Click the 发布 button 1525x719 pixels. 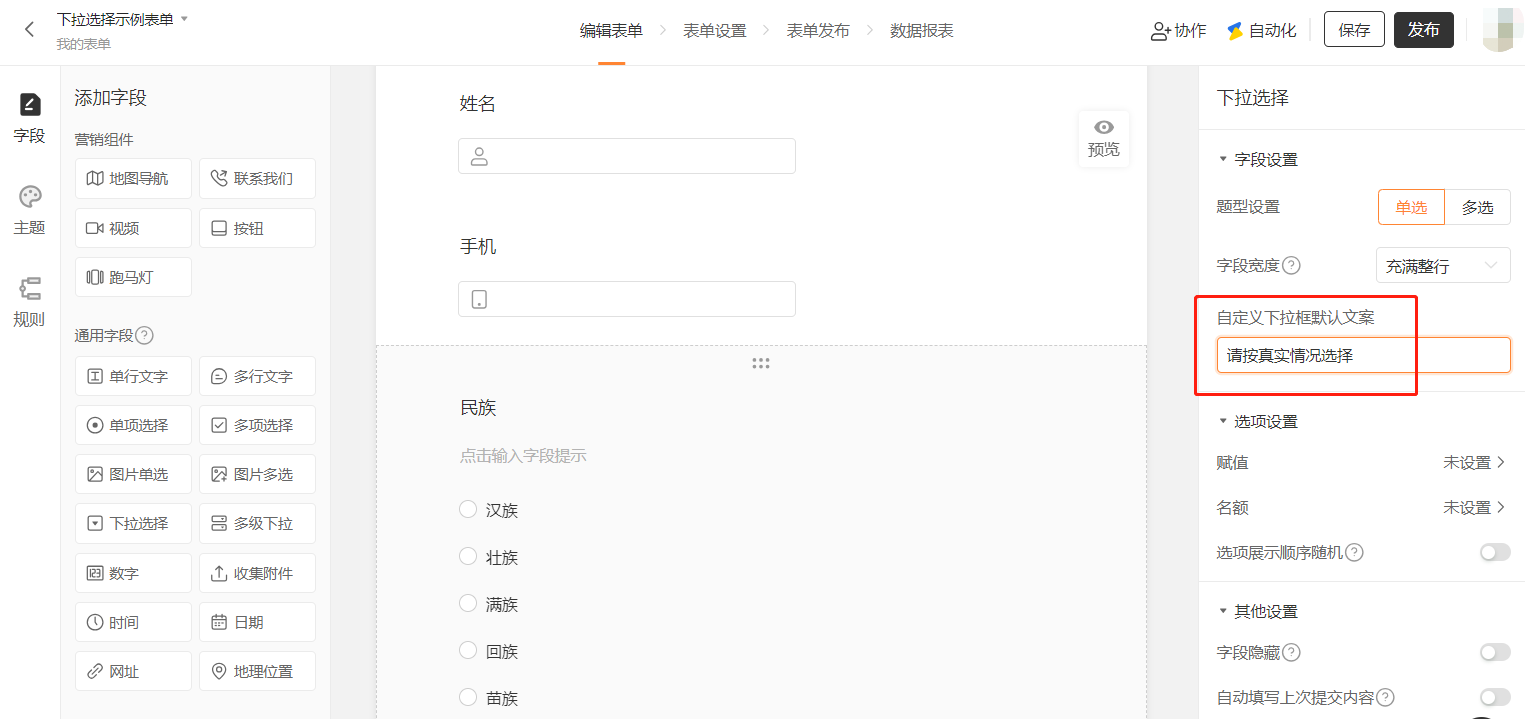click(1424, 30)
